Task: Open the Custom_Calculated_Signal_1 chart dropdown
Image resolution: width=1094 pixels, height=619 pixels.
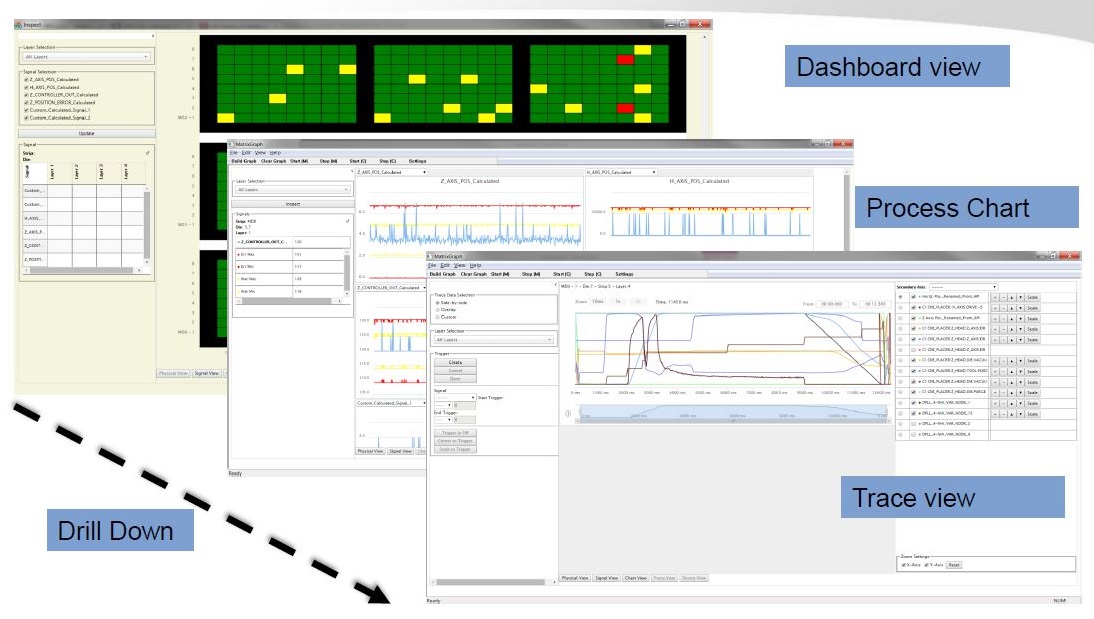Action: coord(391,403)
